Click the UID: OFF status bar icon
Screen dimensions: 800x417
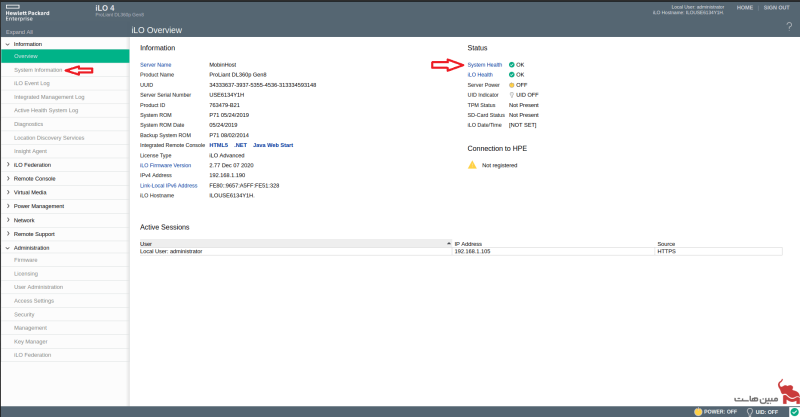749,411
